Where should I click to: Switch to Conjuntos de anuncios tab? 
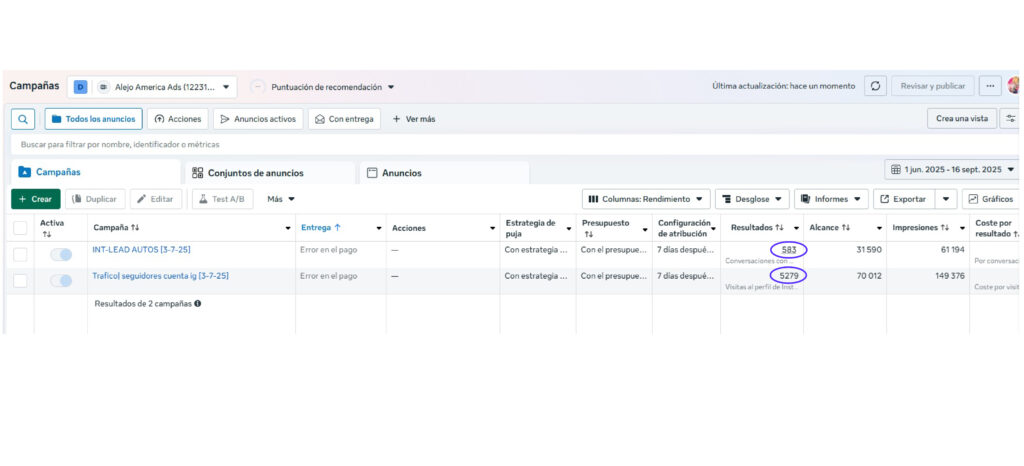(x=255, y=173)
